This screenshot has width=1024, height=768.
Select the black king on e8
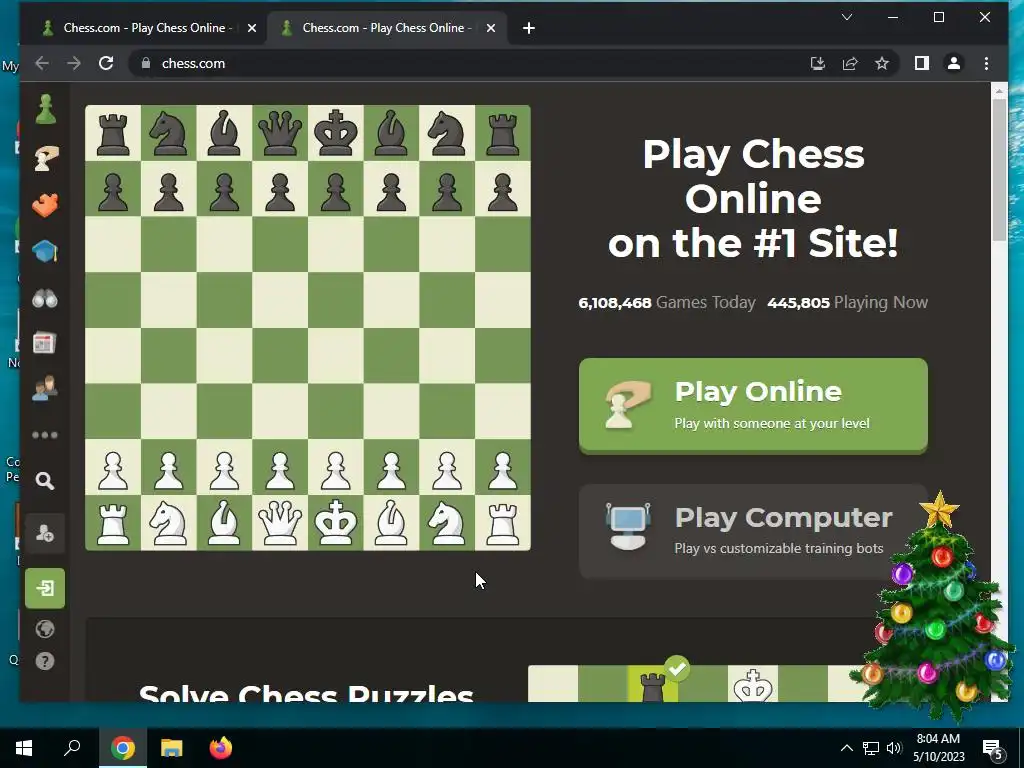[x=336, y=133]
